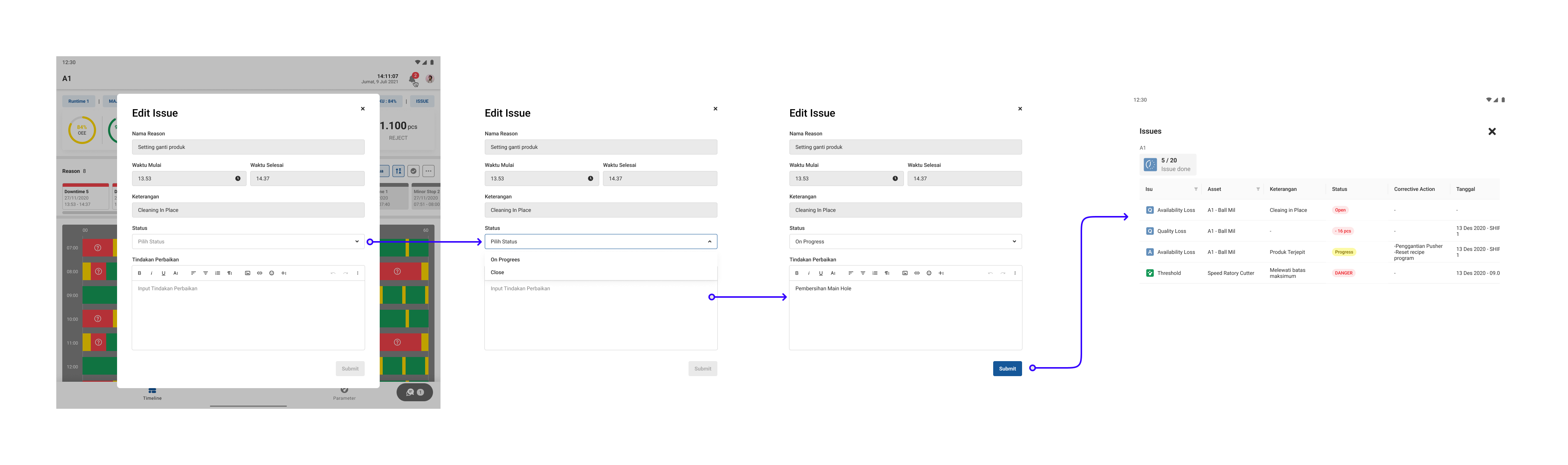Screen dimensions: 1568x465
Task: Open user avatar in the A1 header
Action: 430,78
